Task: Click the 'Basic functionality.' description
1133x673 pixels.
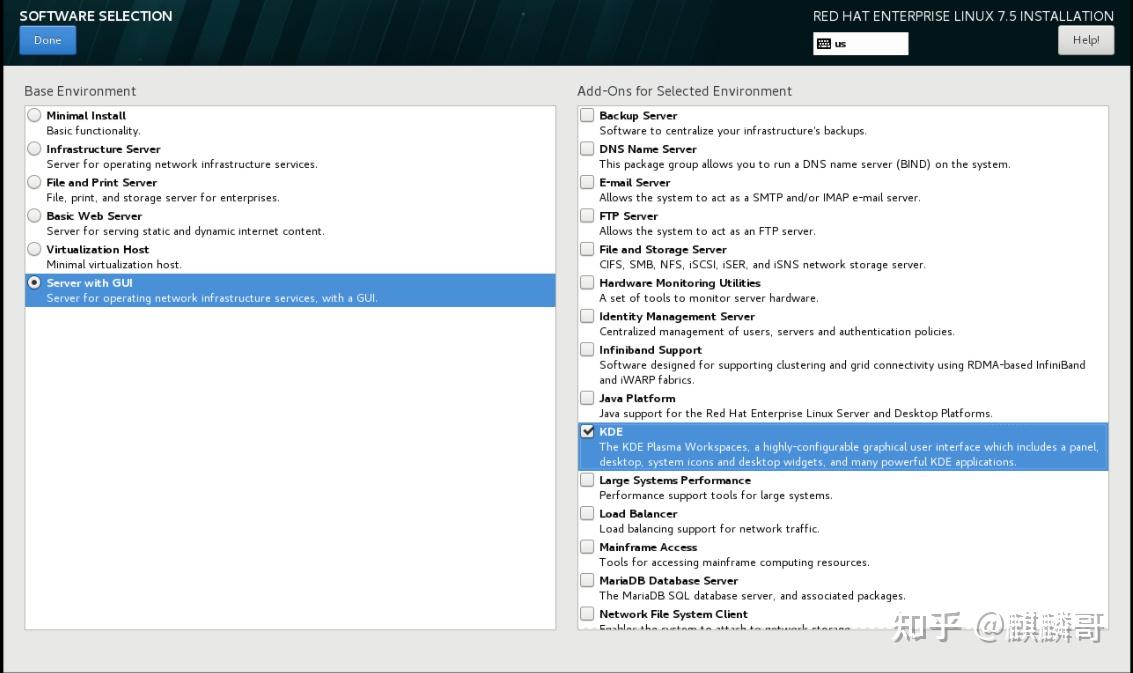Action: (x=93, y=131)
